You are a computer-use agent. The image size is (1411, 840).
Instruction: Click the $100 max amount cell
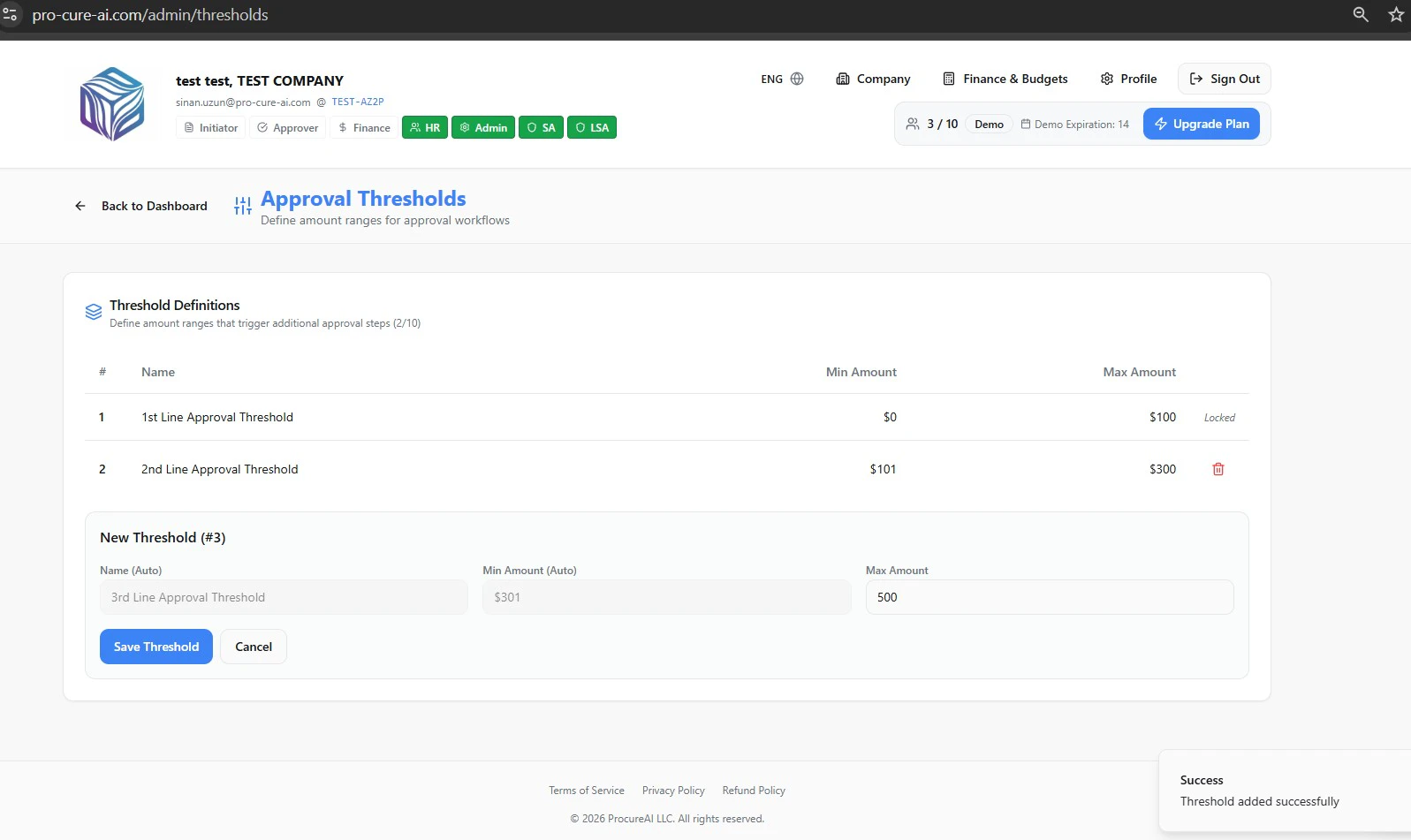[1163, 417]
